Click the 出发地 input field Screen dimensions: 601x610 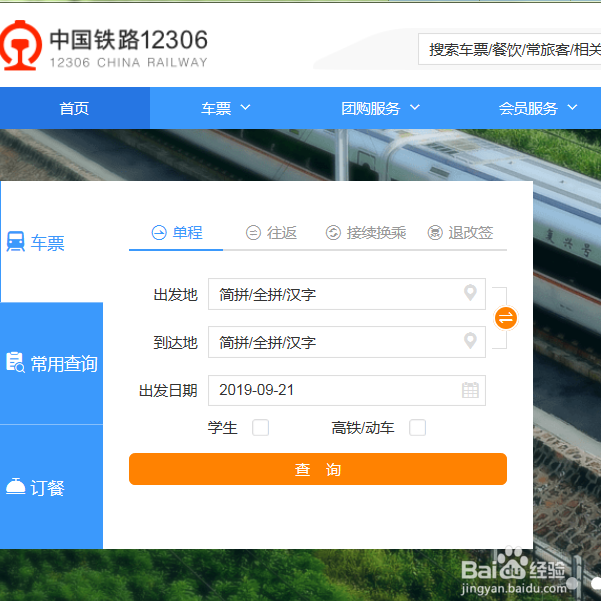tap(347, 294)
